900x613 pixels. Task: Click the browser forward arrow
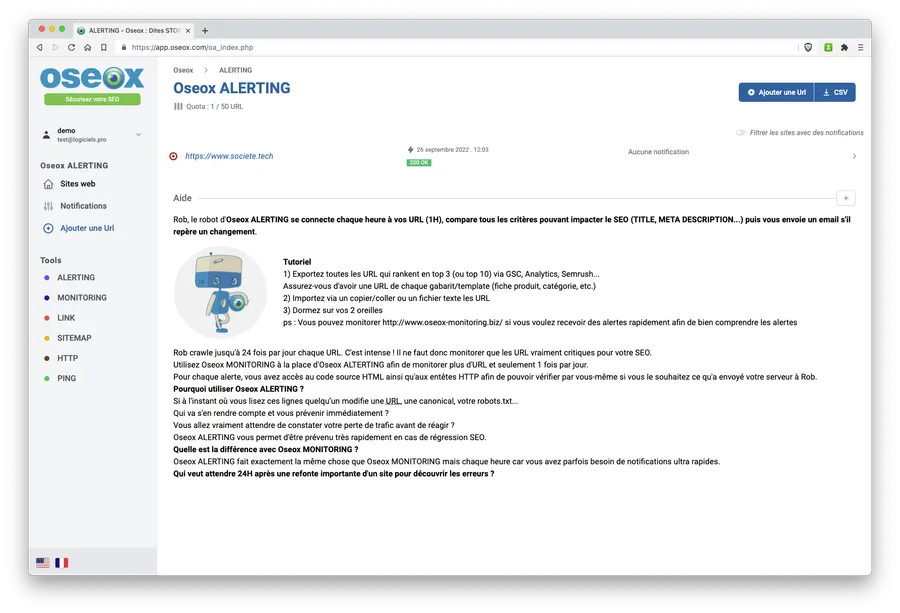coord(55,48)
